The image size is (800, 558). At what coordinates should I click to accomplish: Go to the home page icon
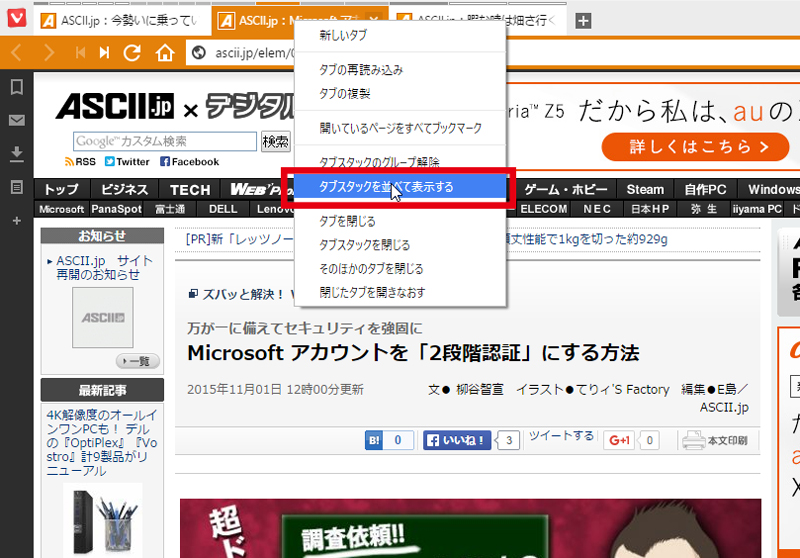(165, 53)
